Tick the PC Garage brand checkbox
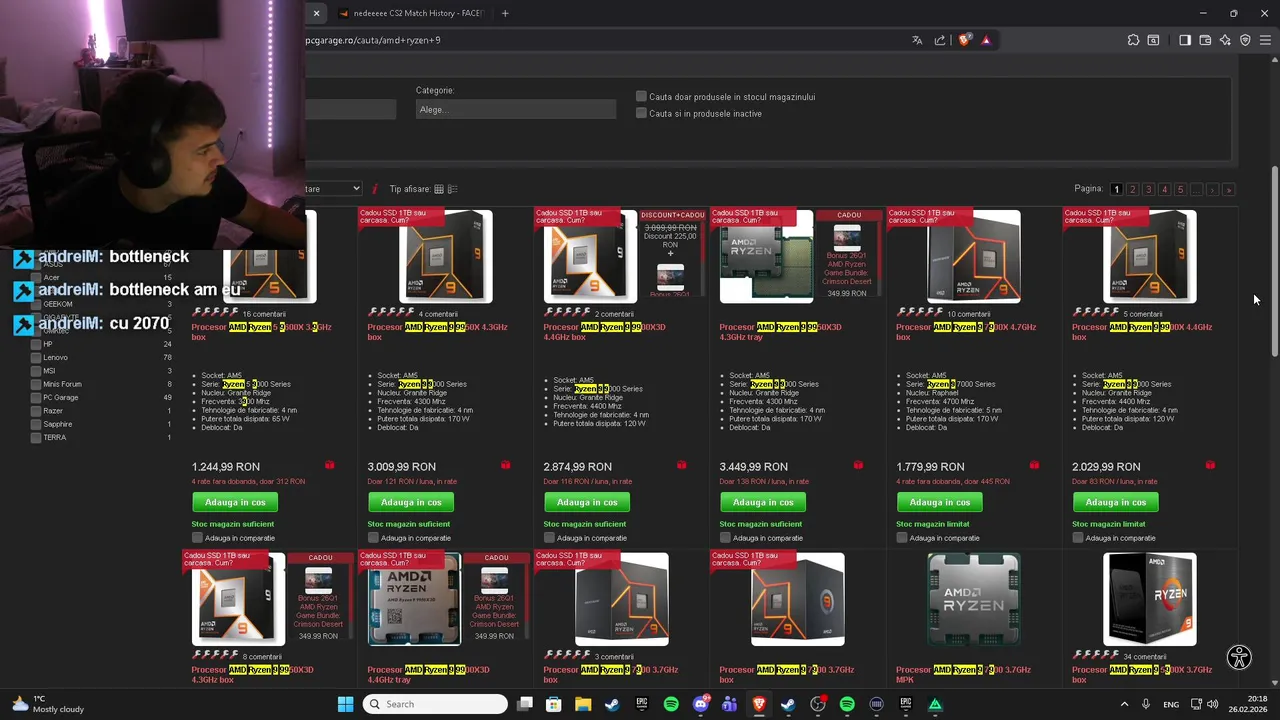 coord(36,397)
